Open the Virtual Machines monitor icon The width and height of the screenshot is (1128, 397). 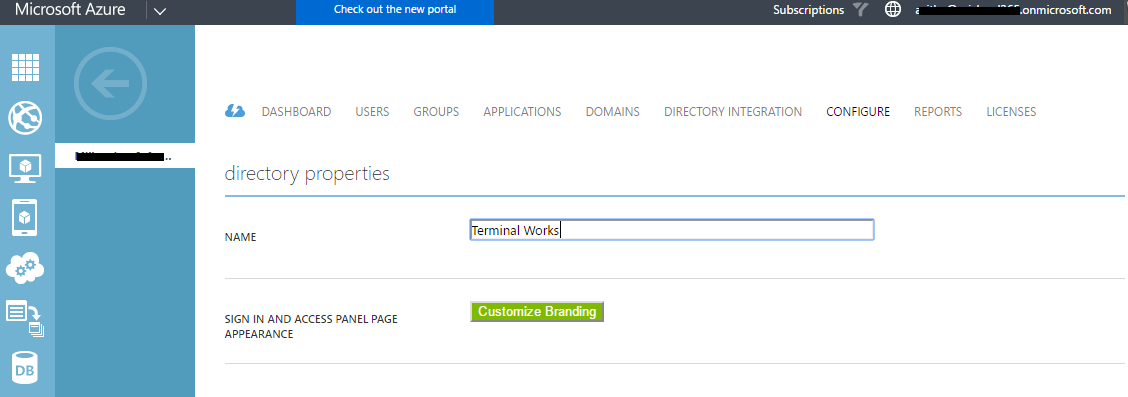pyautogui.click(x=25, y=168)
